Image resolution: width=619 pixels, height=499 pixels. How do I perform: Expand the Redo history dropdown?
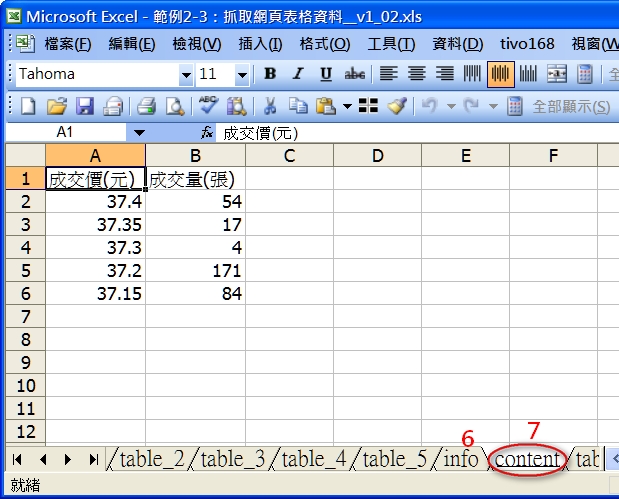pyautogui.click(x=493, y=106)
